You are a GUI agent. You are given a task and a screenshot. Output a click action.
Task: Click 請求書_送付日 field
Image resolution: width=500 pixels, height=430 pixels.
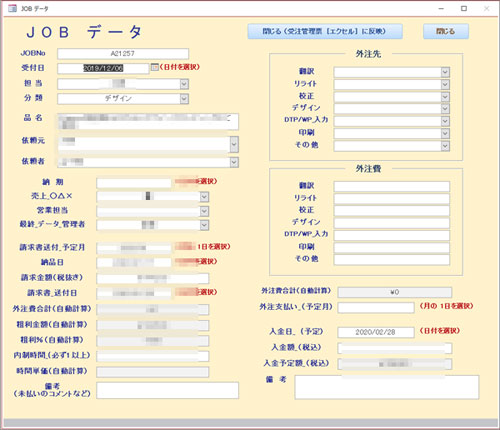(x=134, y=293)
